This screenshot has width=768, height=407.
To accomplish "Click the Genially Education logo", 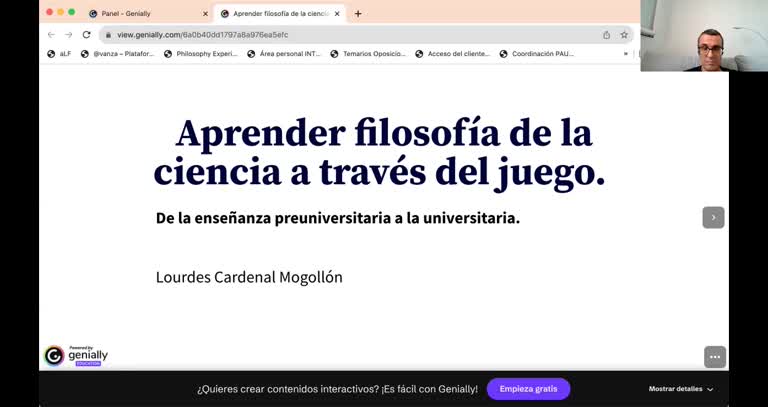I will click(76, 356).
